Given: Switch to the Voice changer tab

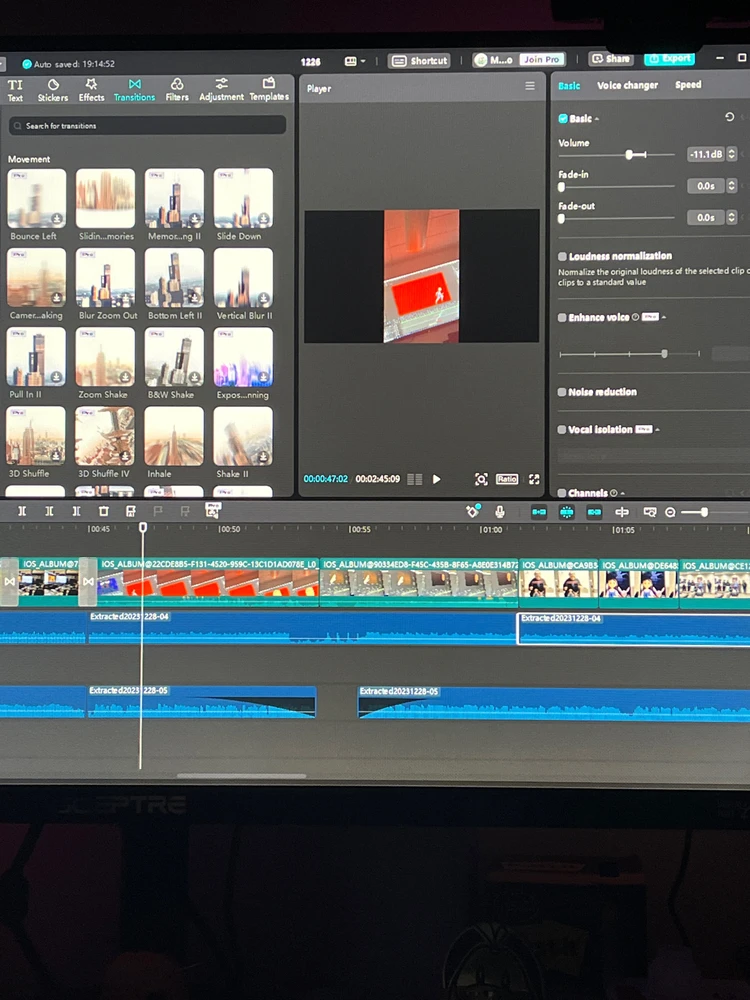Looking at the screenshot, I should 627,86.
